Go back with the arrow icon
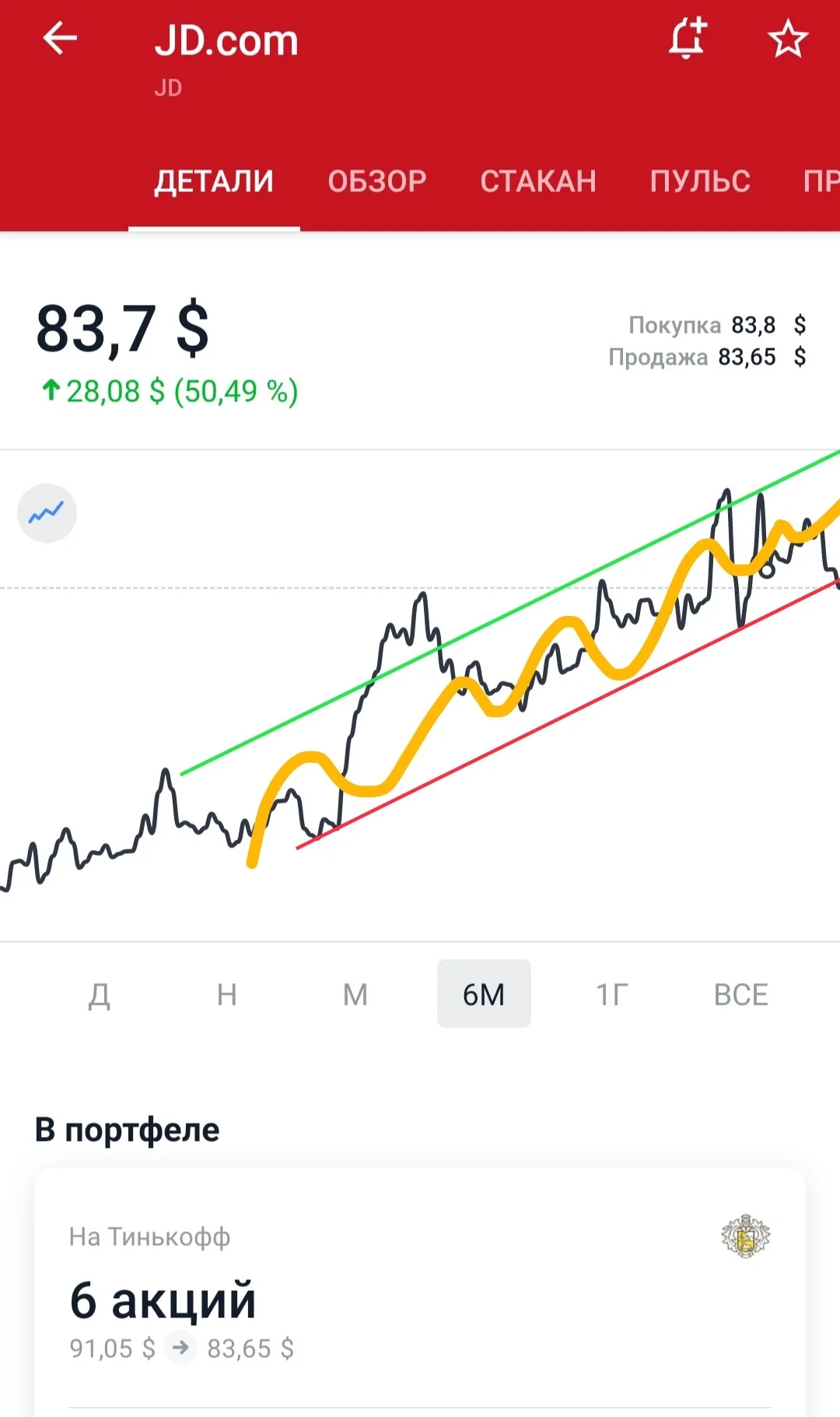 (x=60, y=38)
